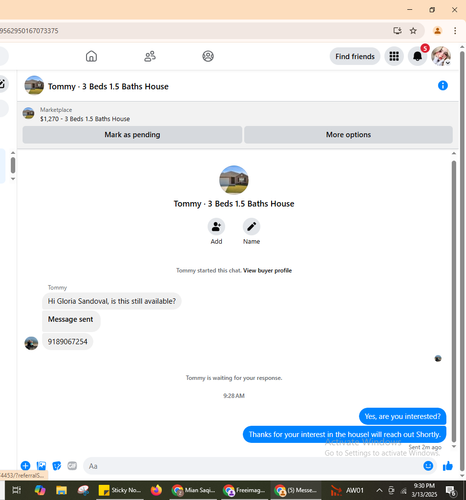Click the listing price text "$1,270"
The image size is (466, 500).
click(x=49, y=119)
